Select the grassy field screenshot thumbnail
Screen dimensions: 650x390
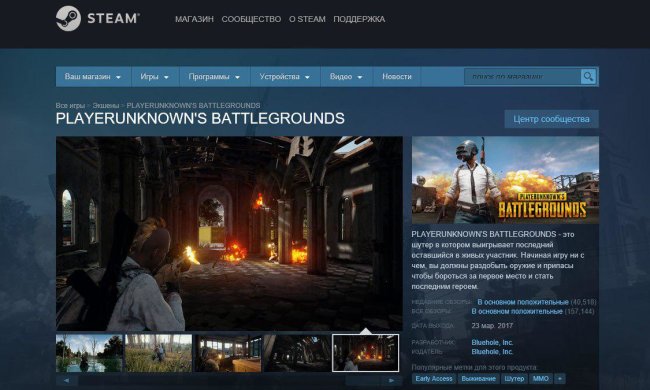(158, 353)
